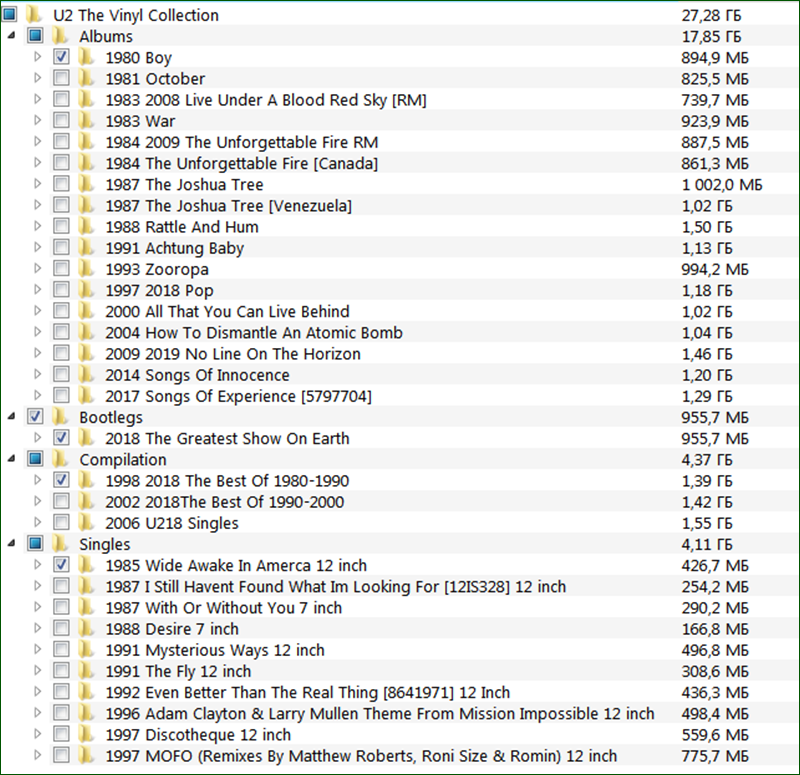Click the Compilation folder icon

[60, 459]
